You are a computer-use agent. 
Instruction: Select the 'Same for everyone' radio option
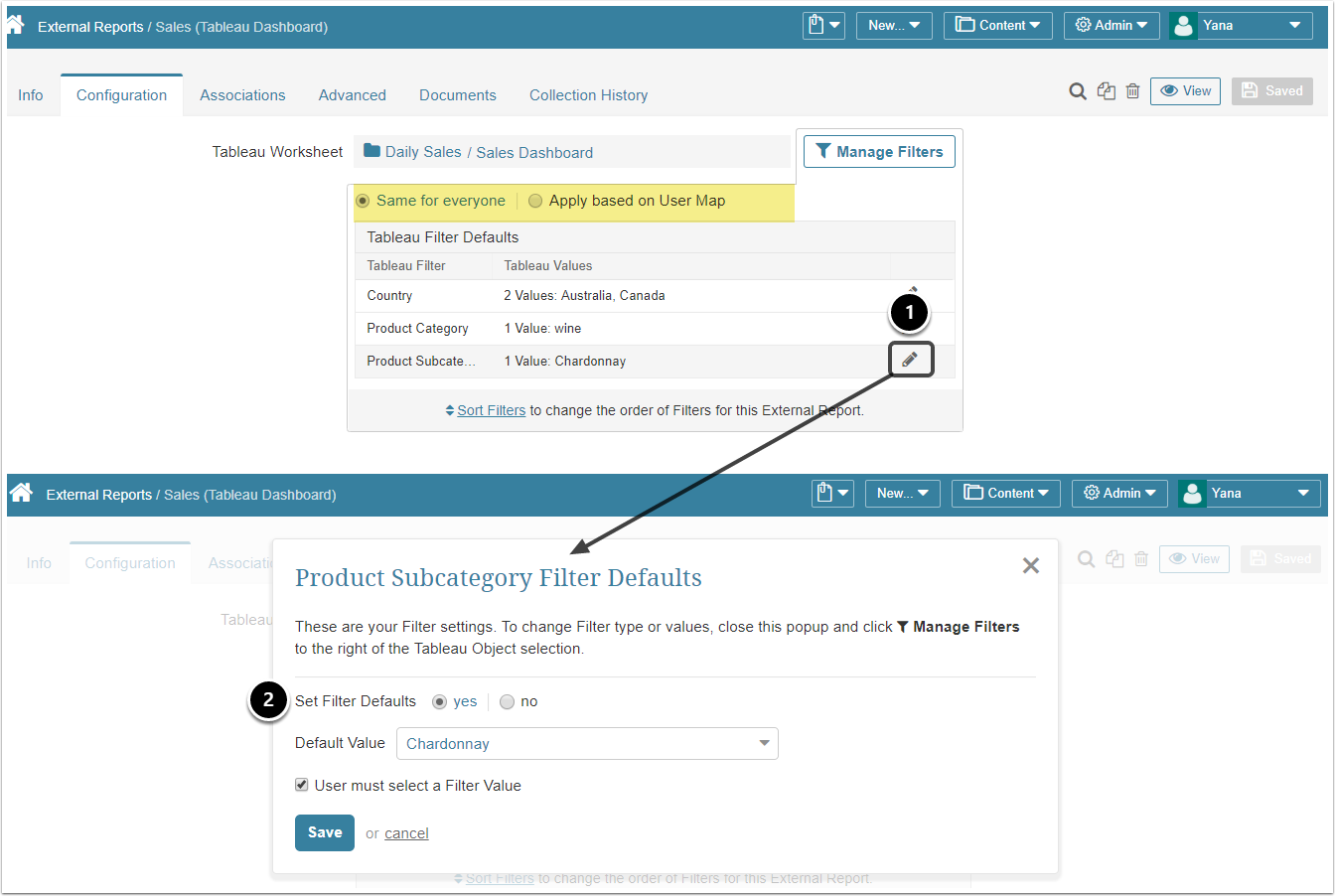coord(363,201)
